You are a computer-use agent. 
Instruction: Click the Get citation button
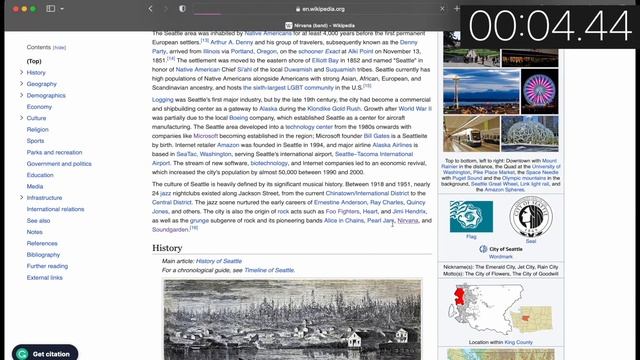click(x=45, y=353)
